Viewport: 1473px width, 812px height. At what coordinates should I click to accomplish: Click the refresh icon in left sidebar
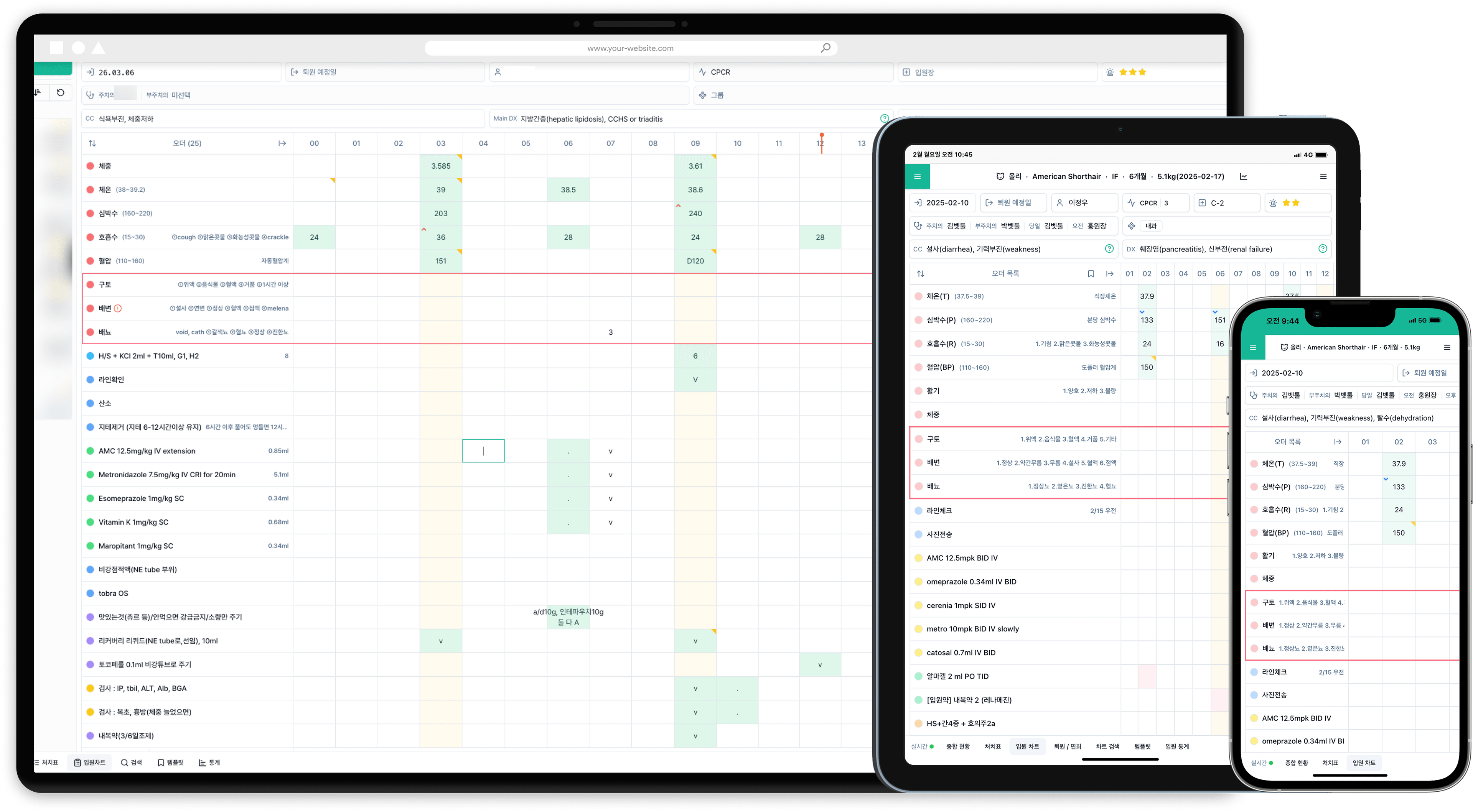[61, 92]
